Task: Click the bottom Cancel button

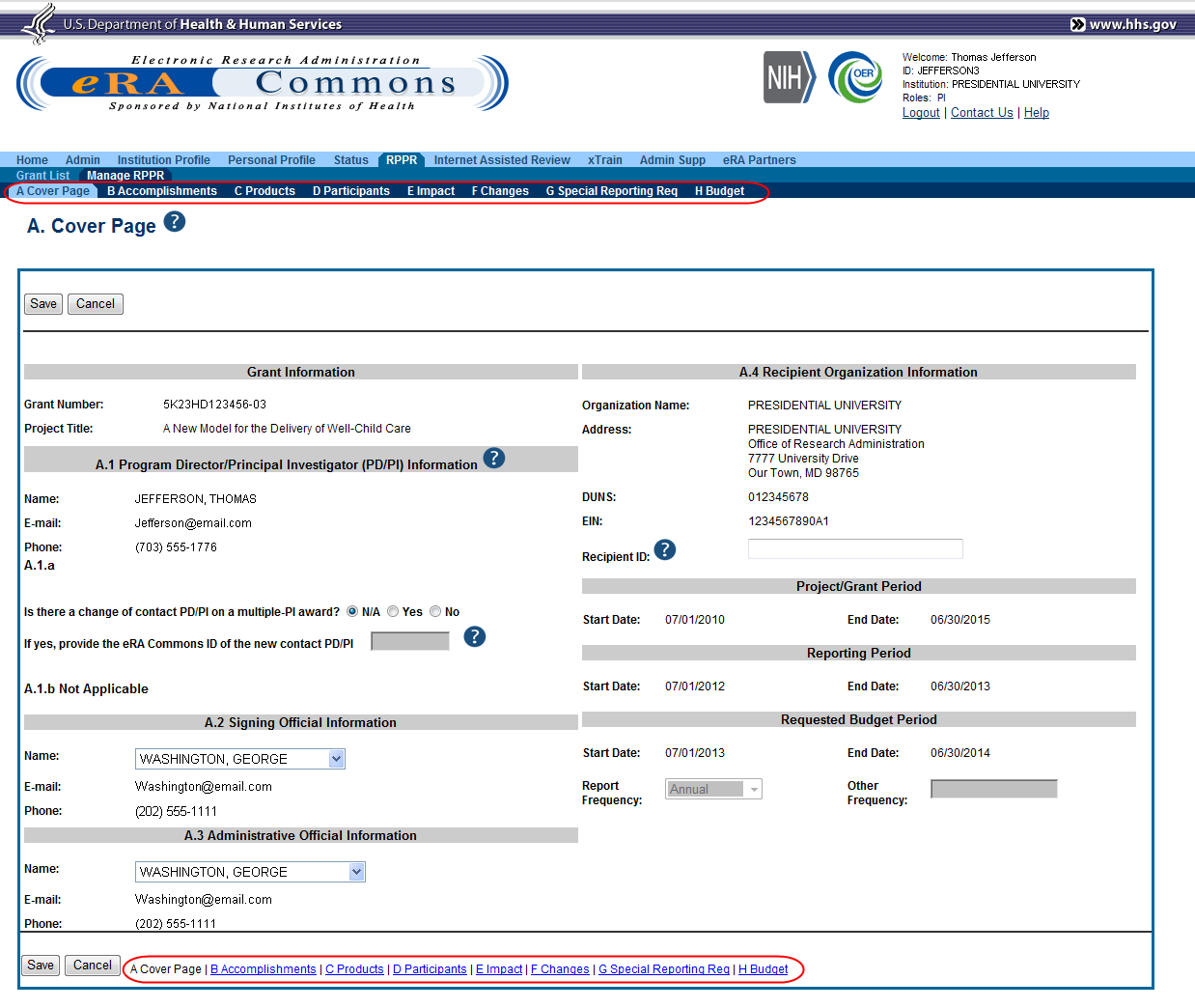Action: pos(93,966)
